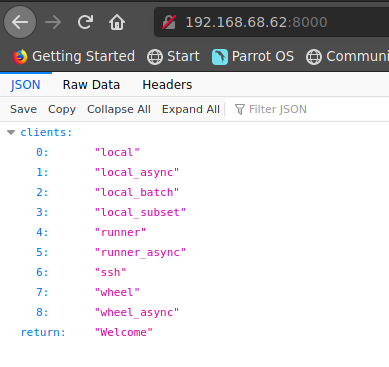Open the Parrot OS bookmark

(253, 56)
